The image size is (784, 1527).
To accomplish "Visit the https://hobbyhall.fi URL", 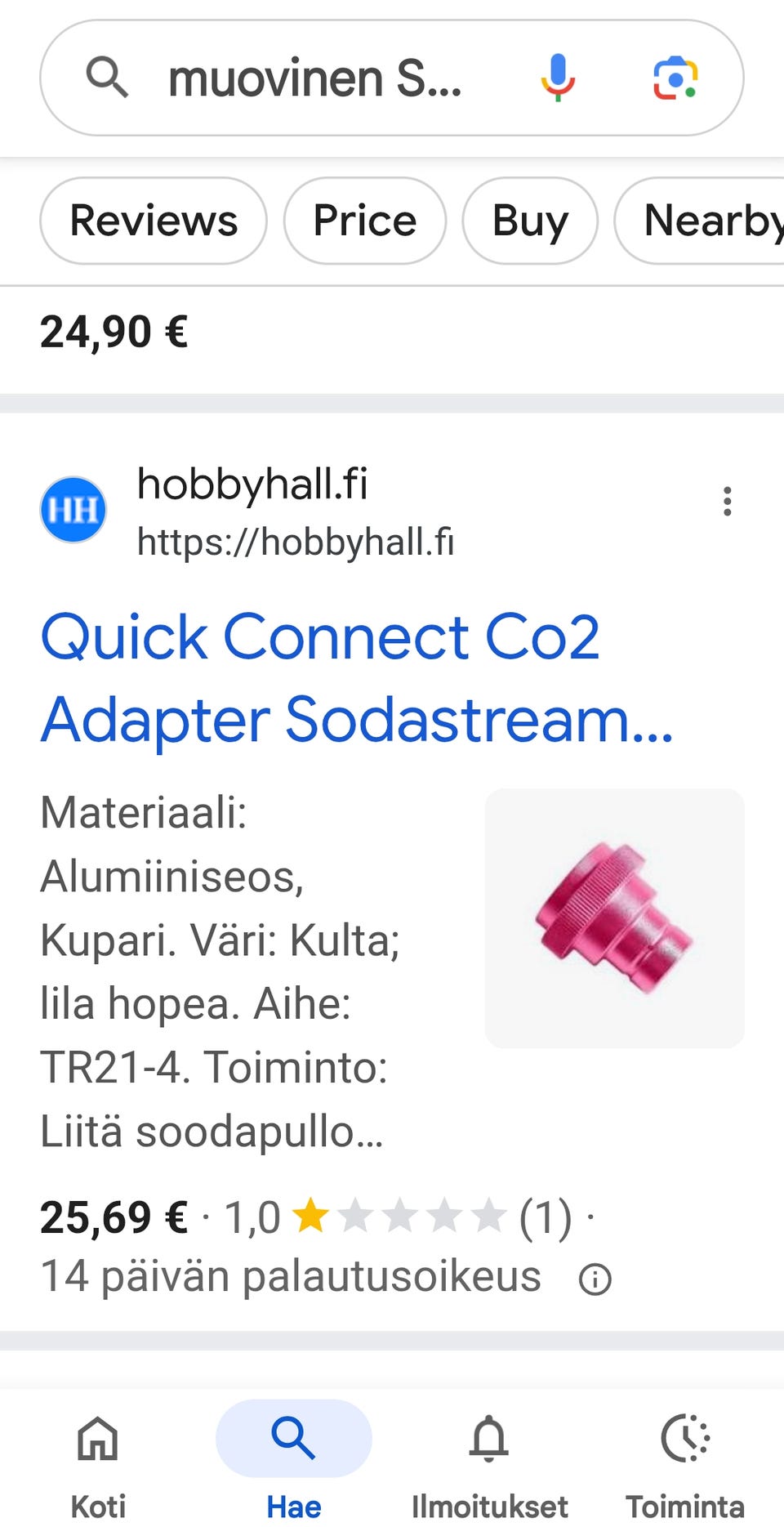I will (x=296, y=542).
